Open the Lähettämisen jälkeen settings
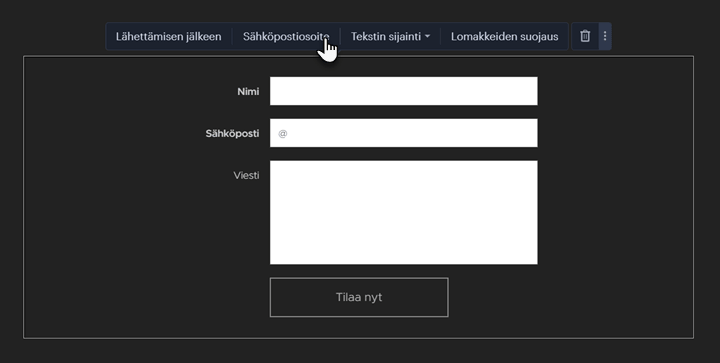The width and height of the screenshot is (720, 363). [x=169, y=36]
